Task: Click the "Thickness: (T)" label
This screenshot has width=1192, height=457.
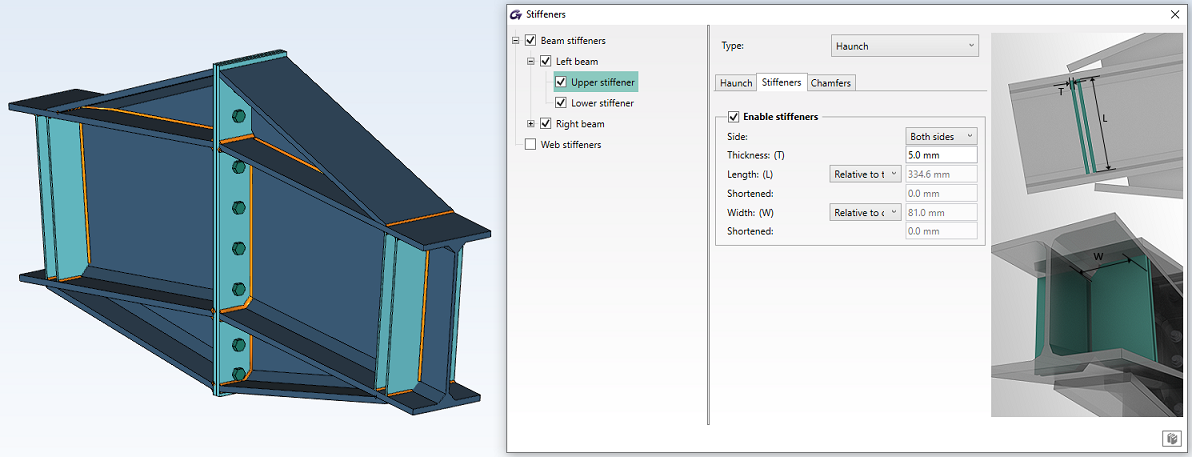Action: [x=756, y=155]
